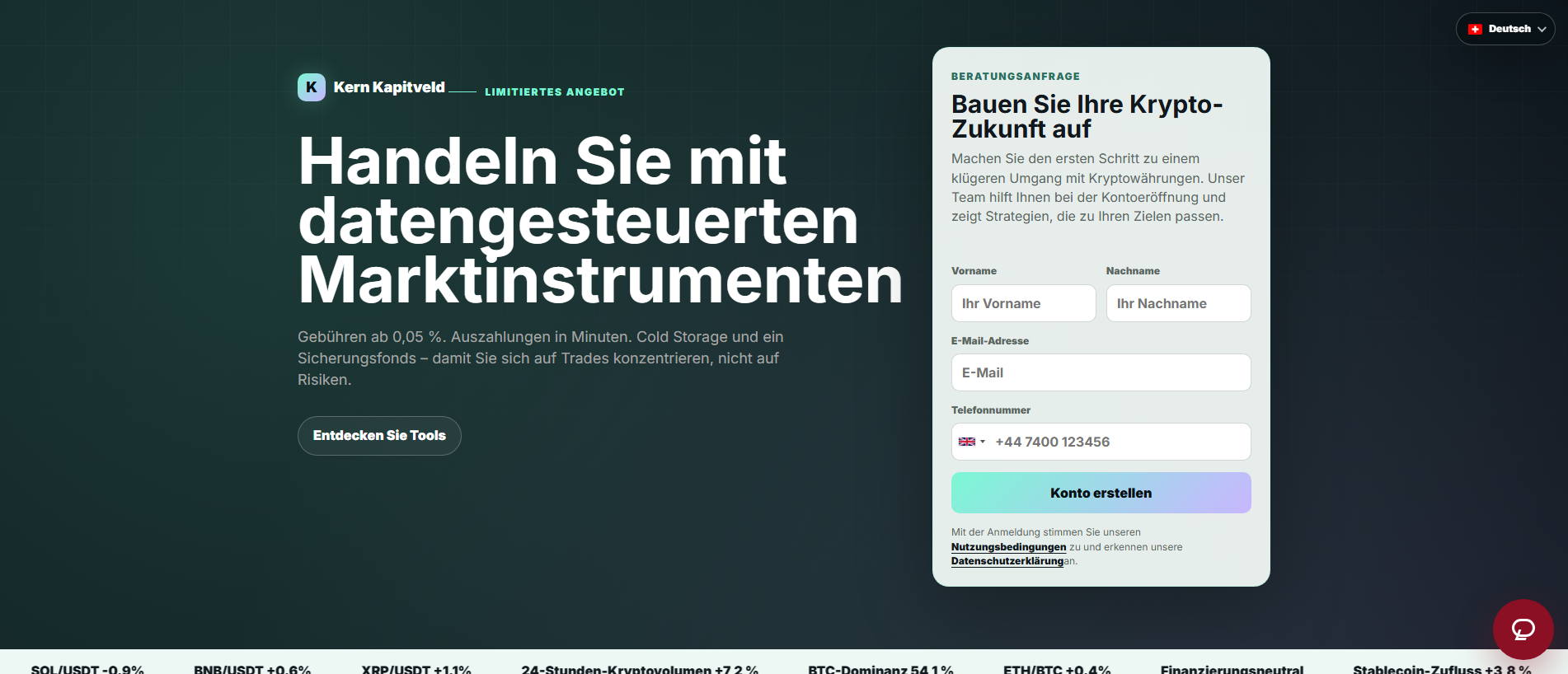Click the Machen Sie den ersten Schritt paragraph
Screen dimensions: 1568x674
[1098, 188]
